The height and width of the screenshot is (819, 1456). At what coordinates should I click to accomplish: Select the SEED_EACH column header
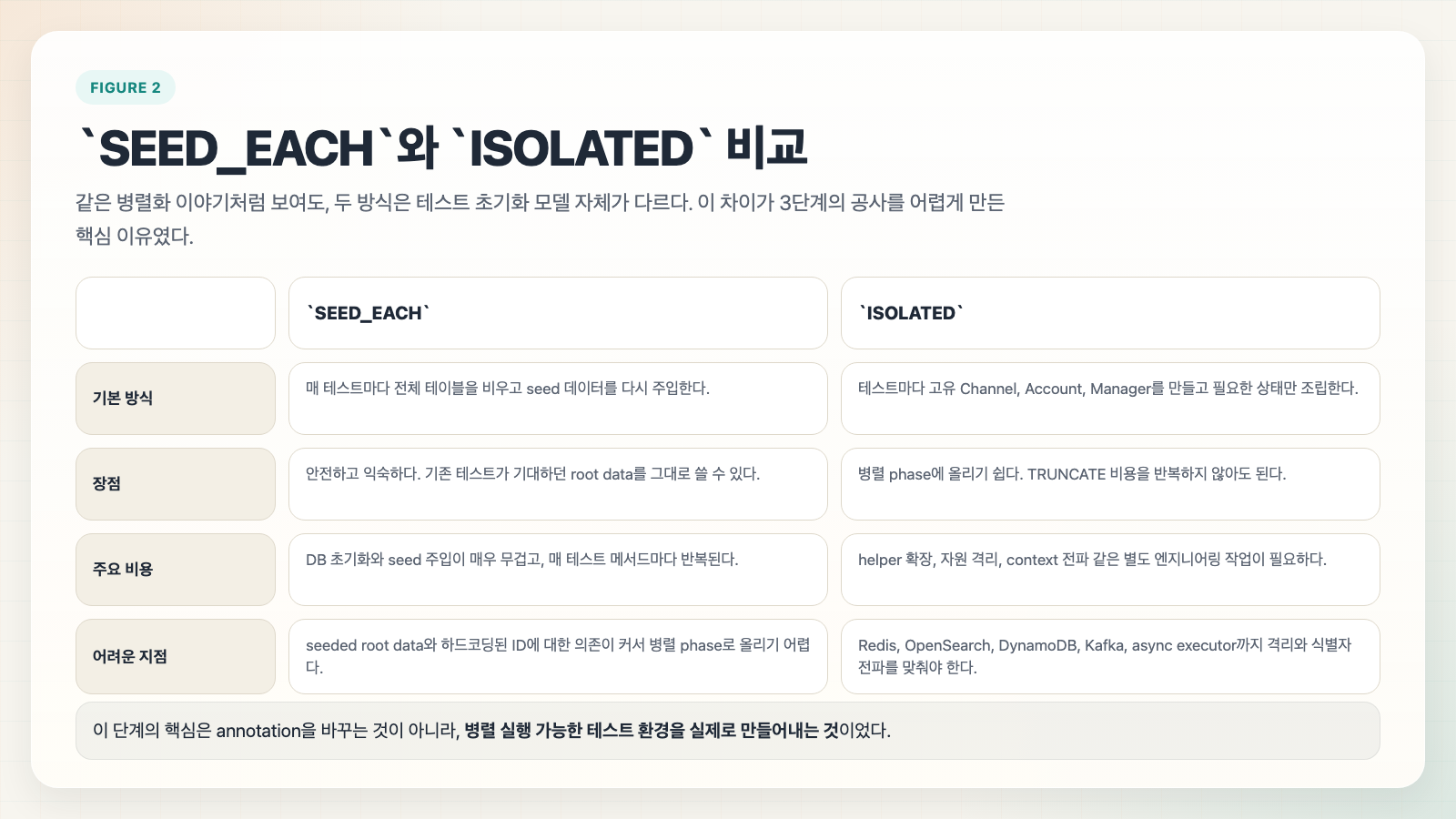557,313
